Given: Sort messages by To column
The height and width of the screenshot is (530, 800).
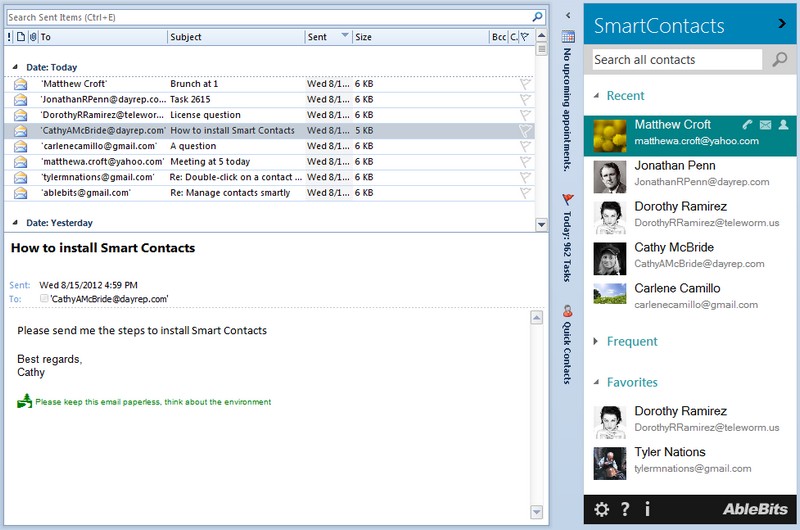Looking at the screenshot, I should tap(102, 37).
